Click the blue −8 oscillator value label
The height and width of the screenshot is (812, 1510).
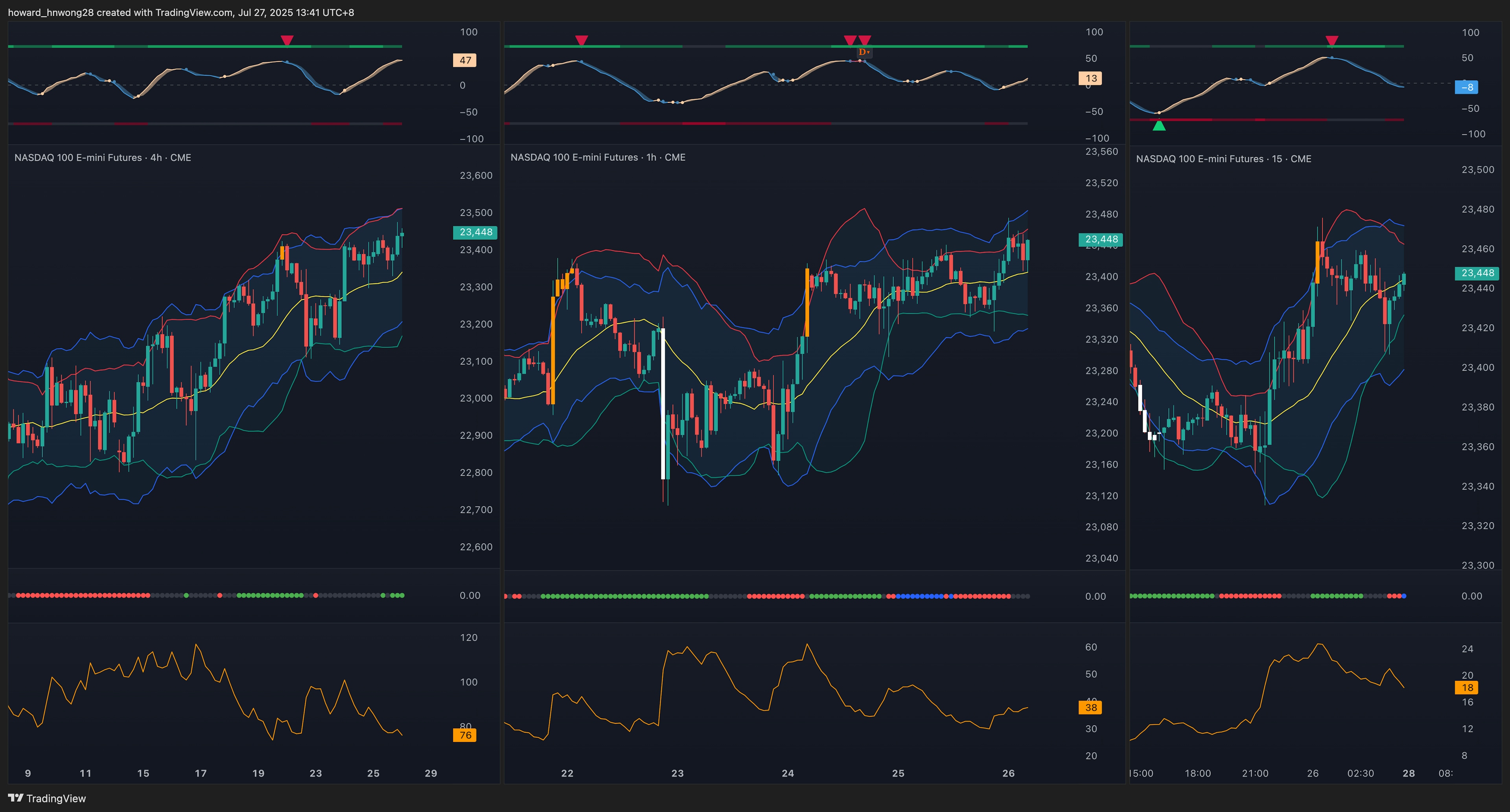[1467, 87]
